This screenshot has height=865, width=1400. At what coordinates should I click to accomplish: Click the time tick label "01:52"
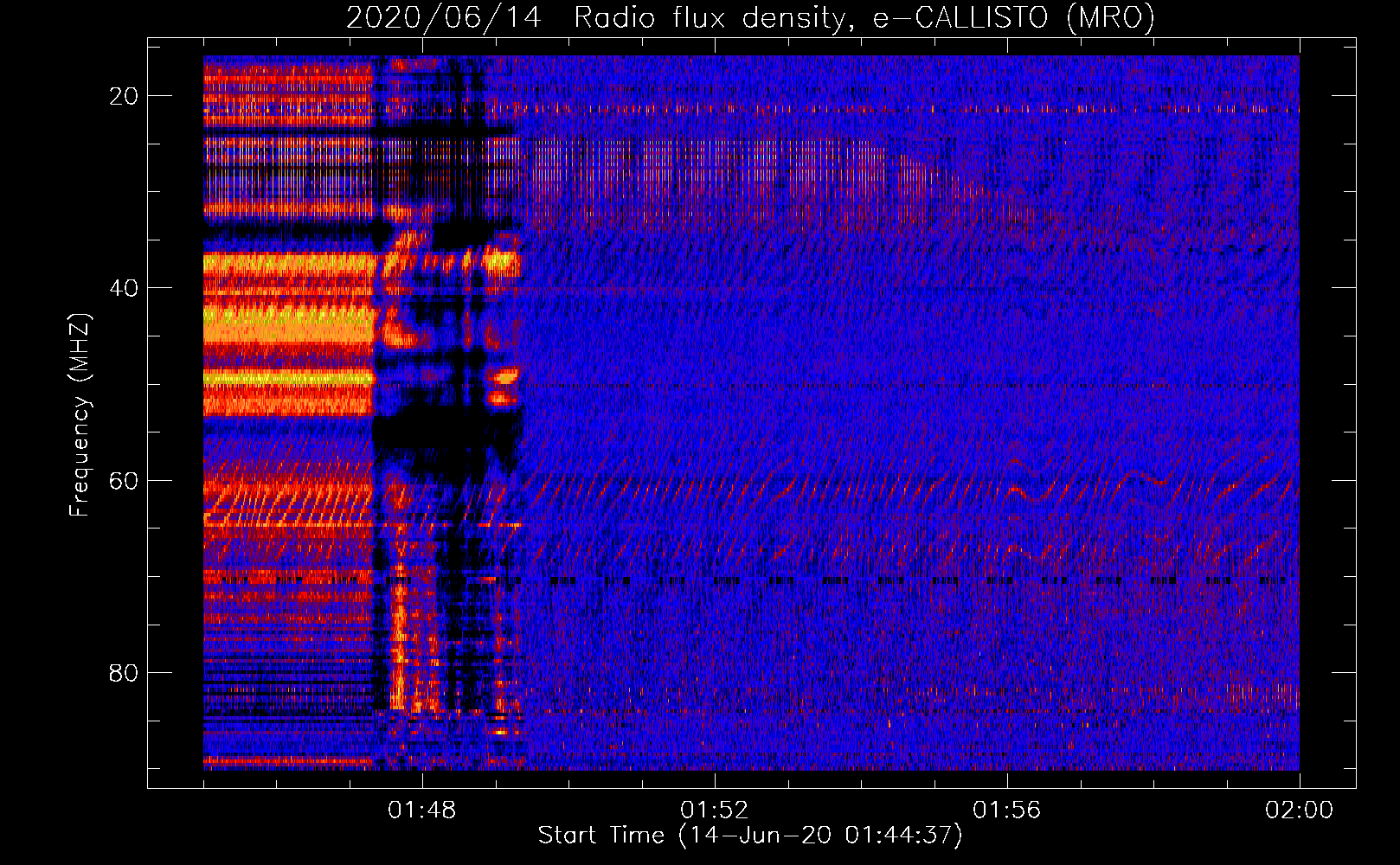(x=714, y=811)
